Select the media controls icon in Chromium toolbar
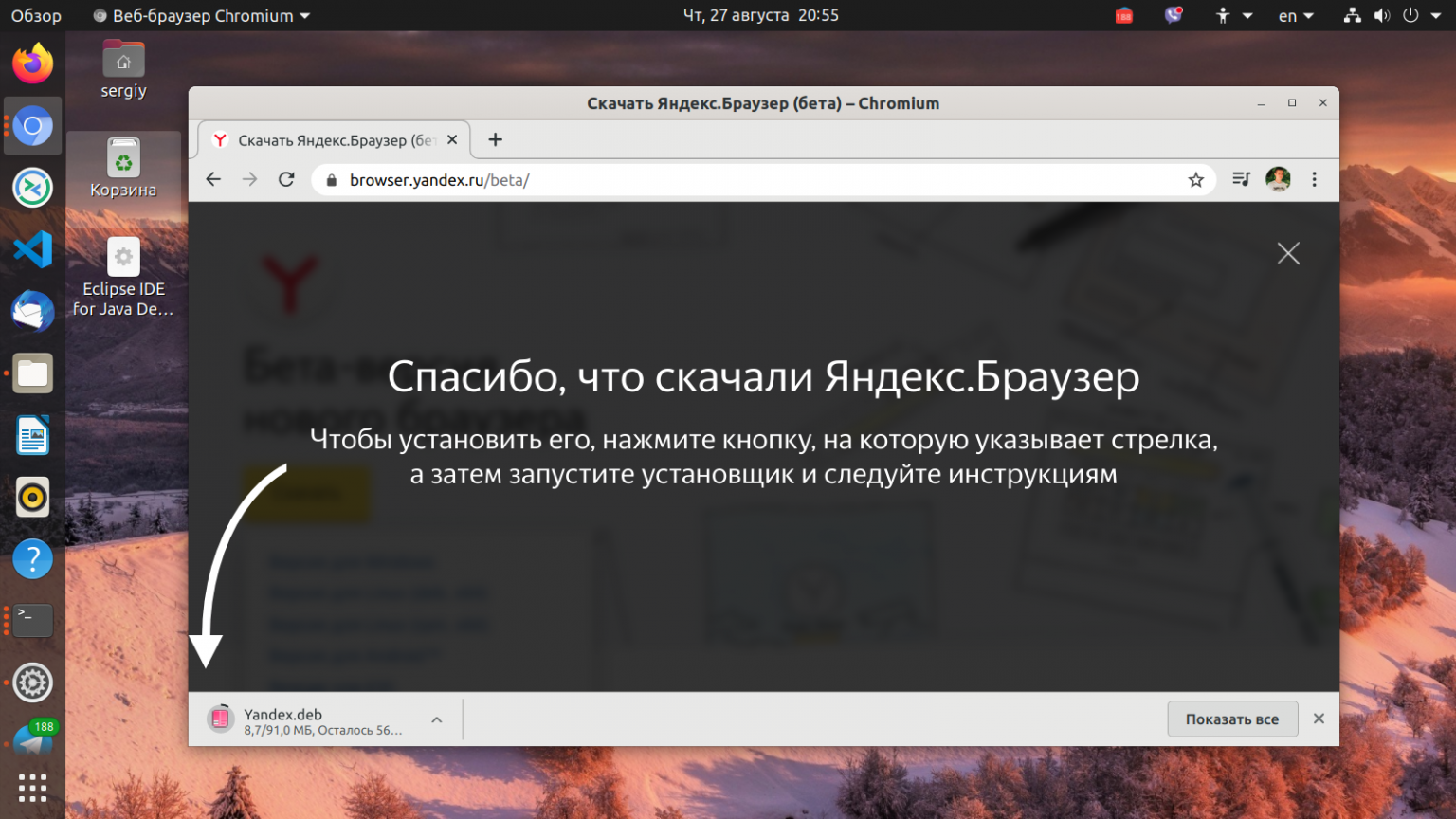This screenshot has width=1456, height=819. [x=1240, y=179]
